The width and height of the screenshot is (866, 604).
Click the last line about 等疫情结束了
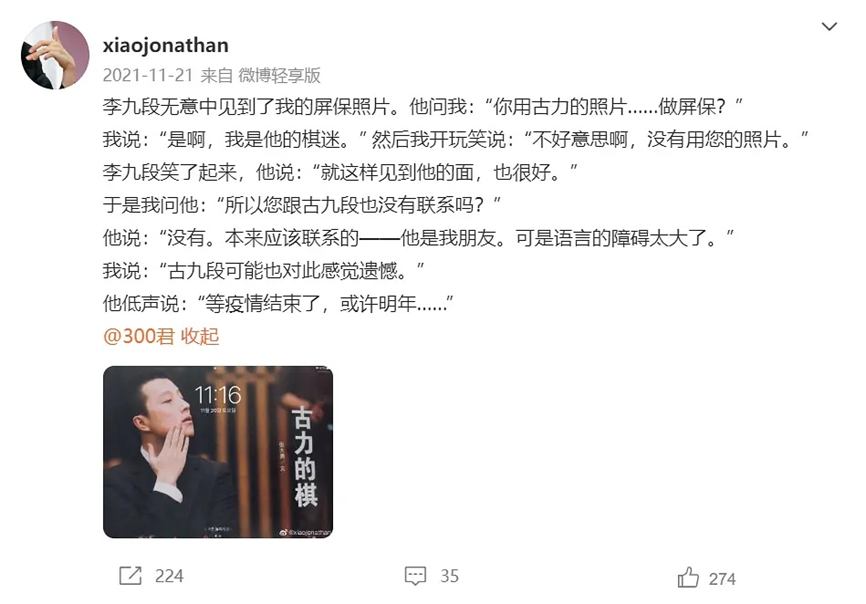(x=278, y=303)
